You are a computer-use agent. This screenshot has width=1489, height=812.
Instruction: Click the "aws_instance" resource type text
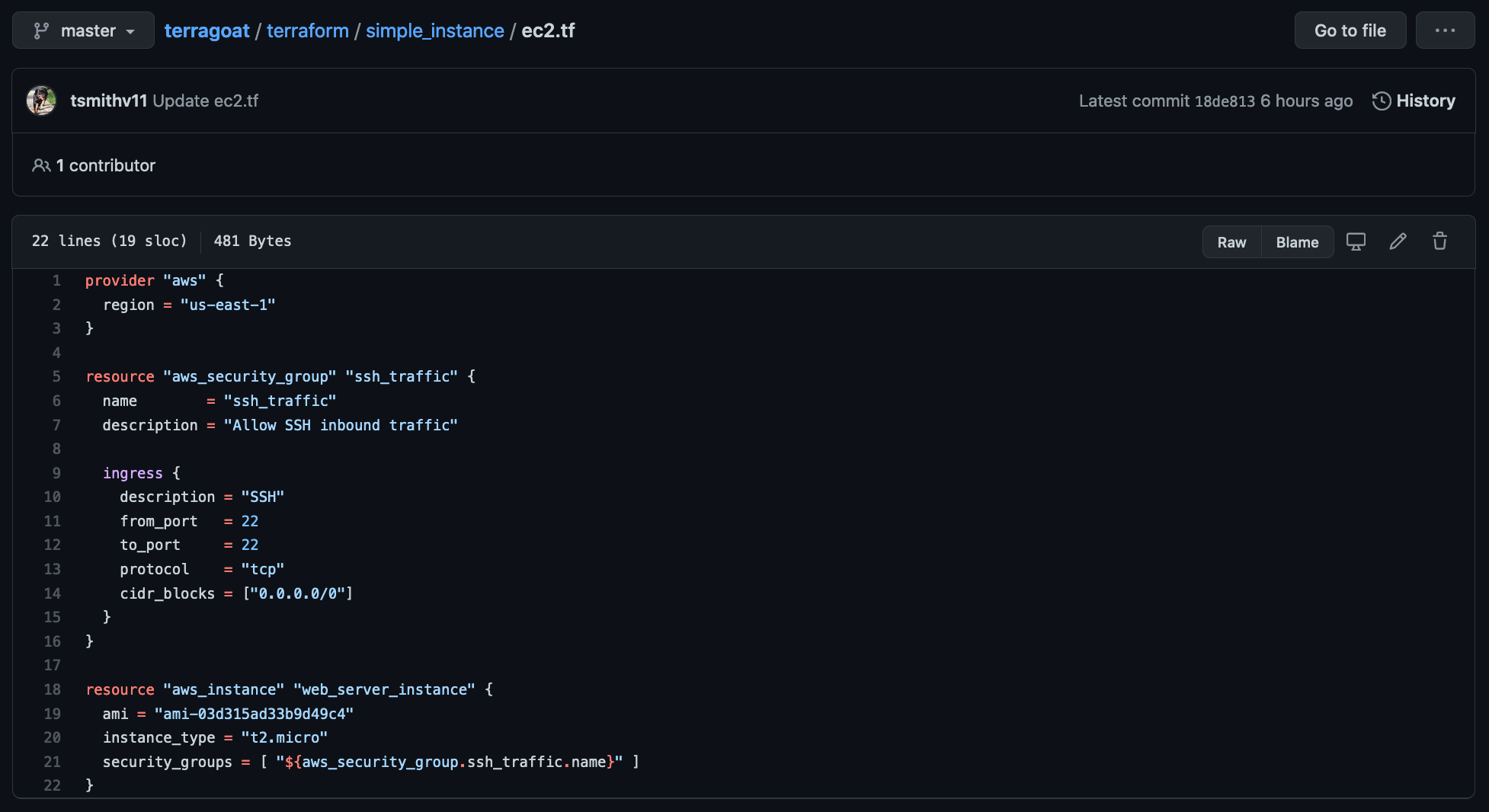coord(224,689)
